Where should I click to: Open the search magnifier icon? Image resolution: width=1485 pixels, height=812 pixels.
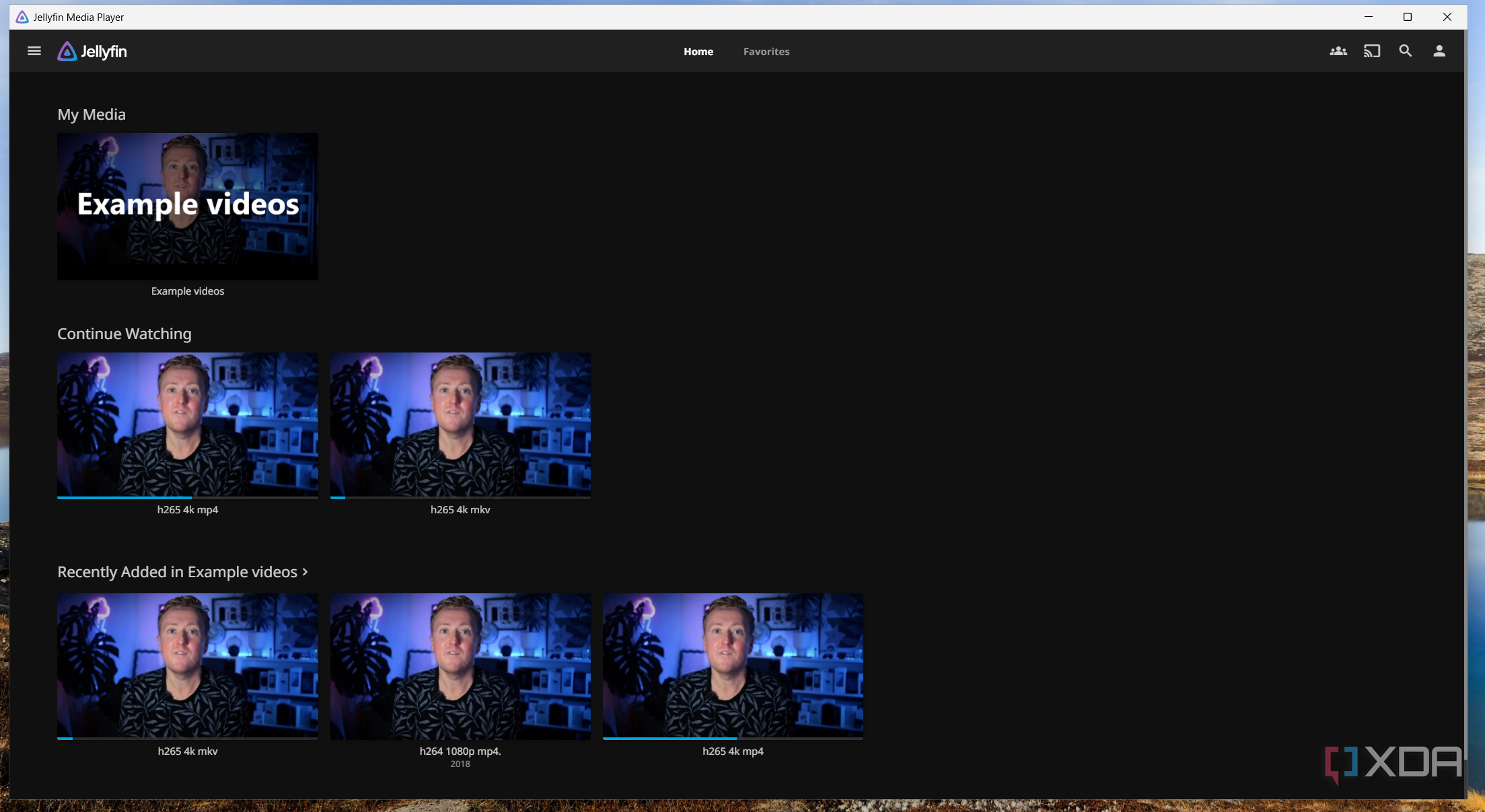pyautogui.click(x=1405, y=51)
